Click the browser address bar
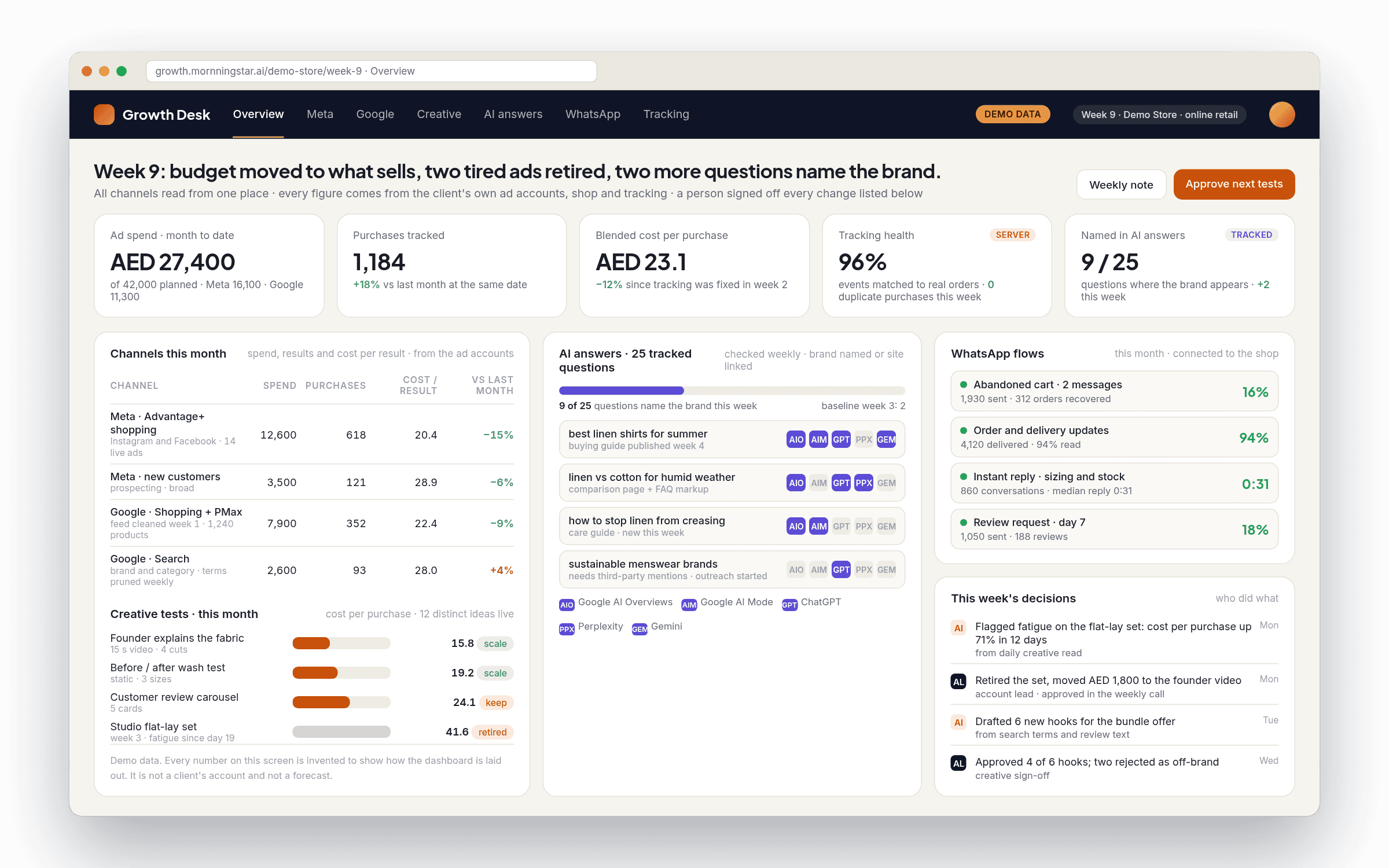The height and width of the screenshot is (868, 1389). (372, 71)
